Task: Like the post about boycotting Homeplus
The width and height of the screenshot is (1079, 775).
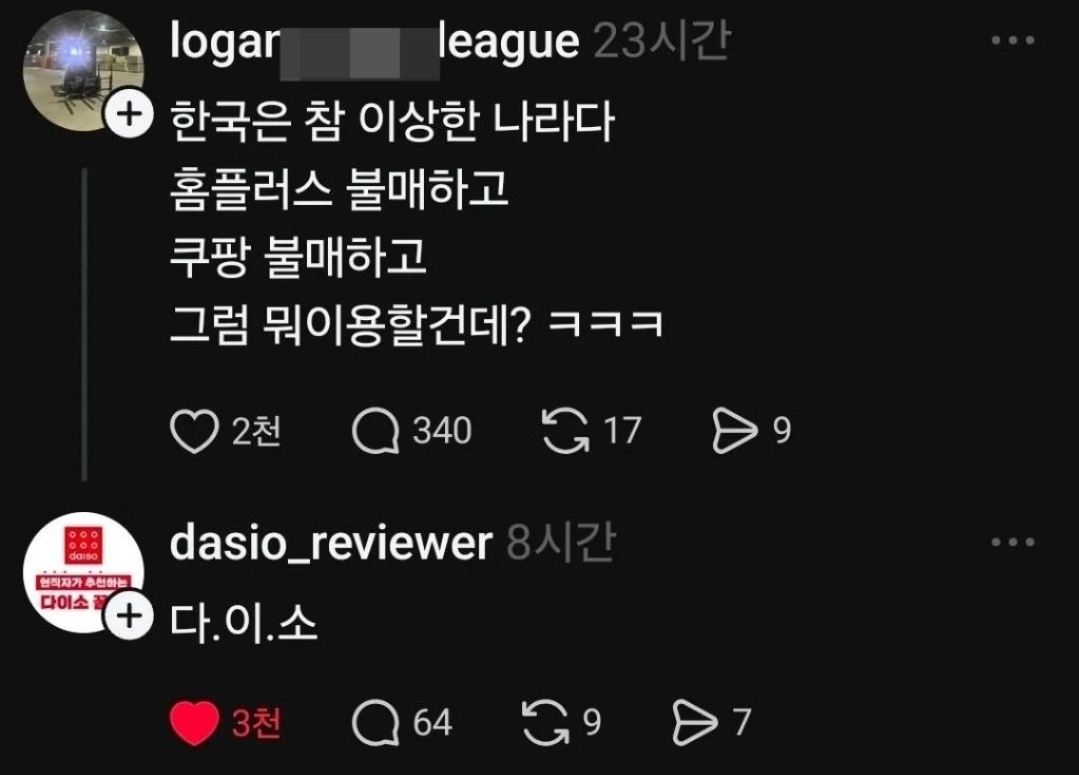Action: point(194,431)
